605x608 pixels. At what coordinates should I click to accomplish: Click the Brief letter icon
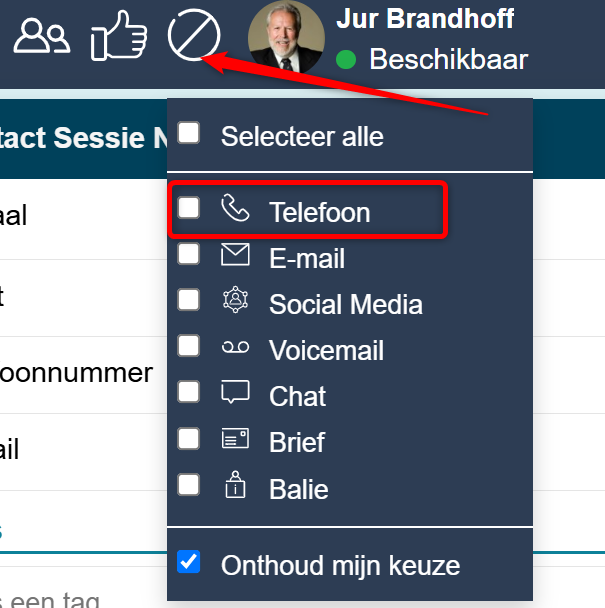pos(235,438)
